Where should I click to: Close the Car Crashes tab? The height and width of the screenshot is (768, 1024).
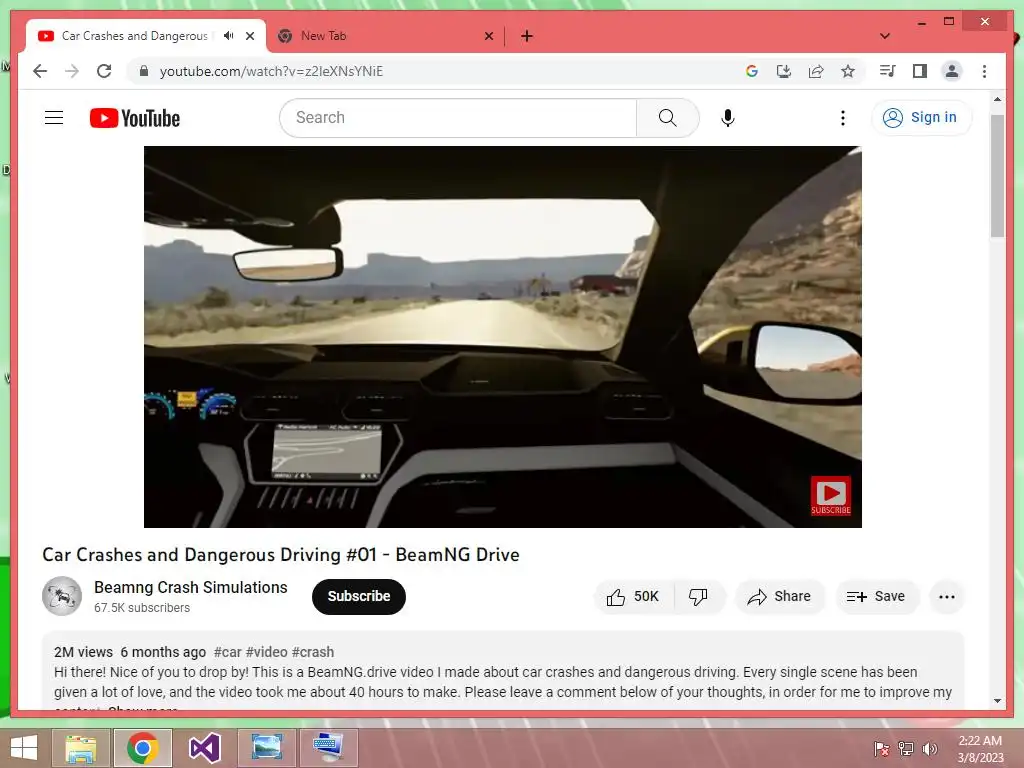click(250, 36)
